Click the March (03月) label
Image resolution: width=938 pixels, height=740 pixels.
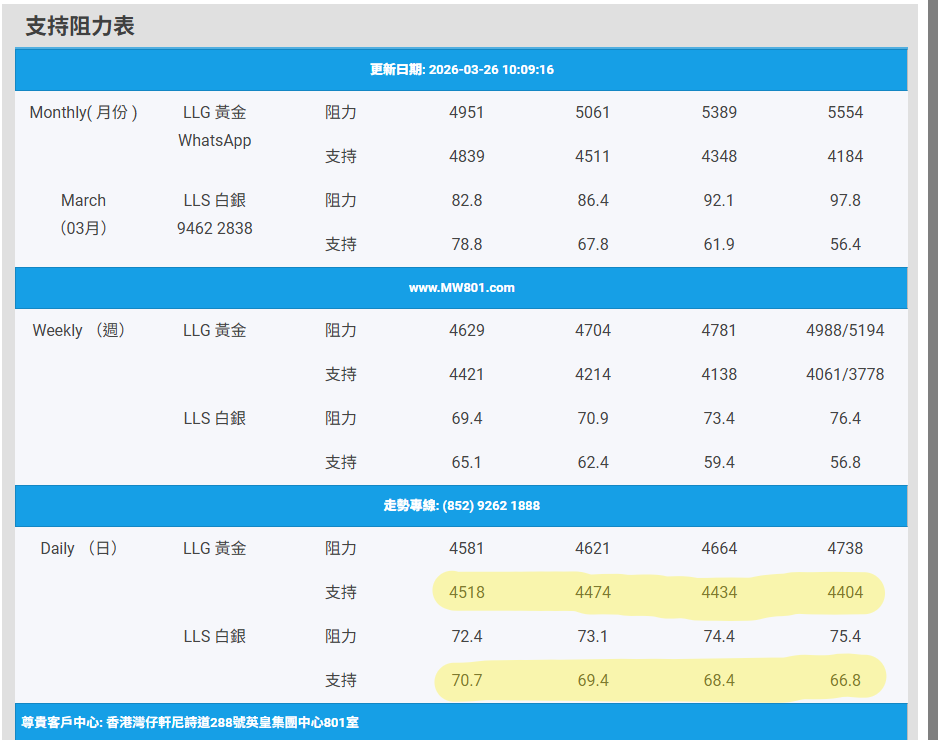(x=83, y=214)
